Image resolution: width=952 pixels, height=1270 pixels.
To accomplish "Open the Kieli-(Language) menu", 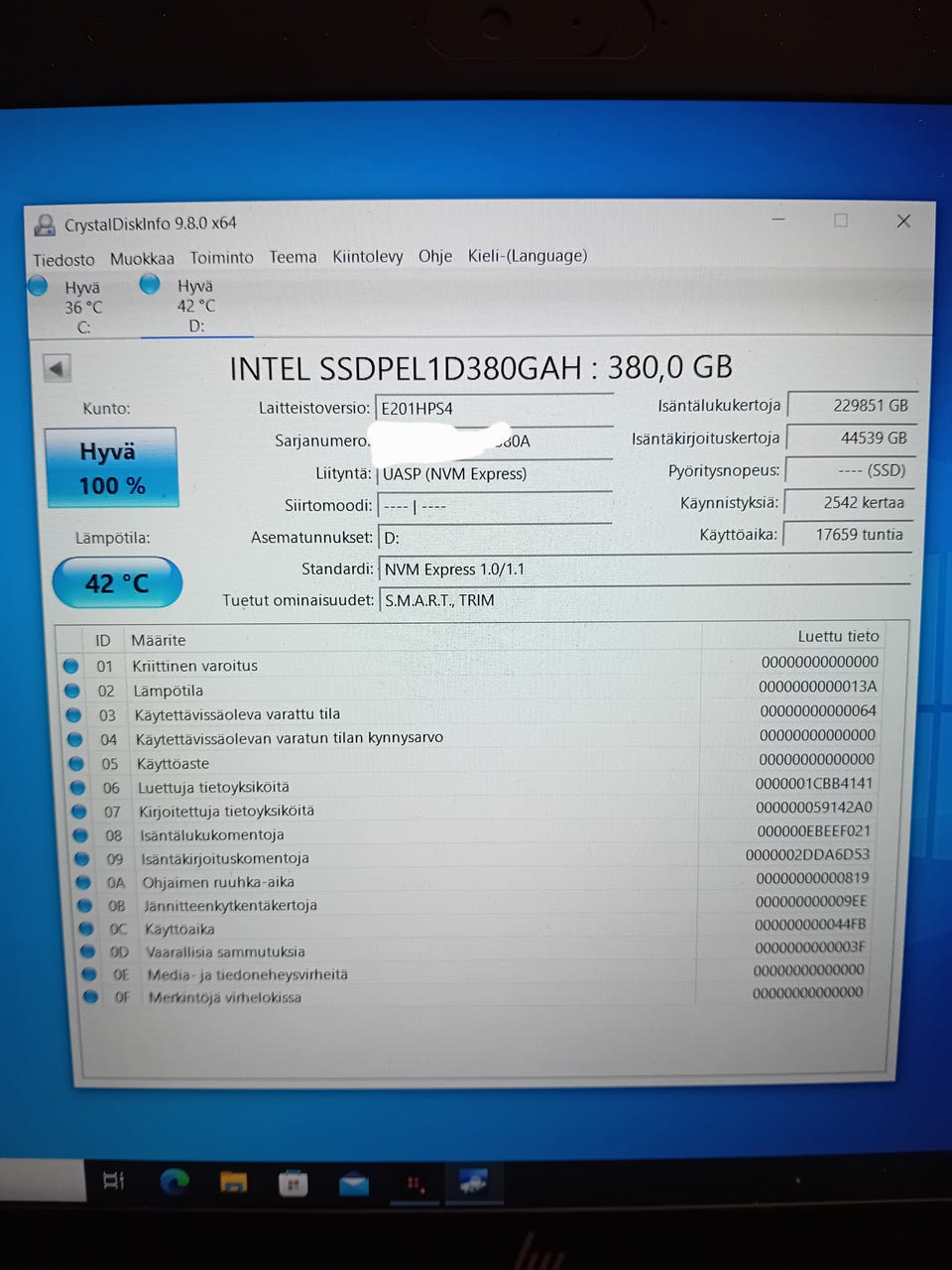I will [527, 256].
